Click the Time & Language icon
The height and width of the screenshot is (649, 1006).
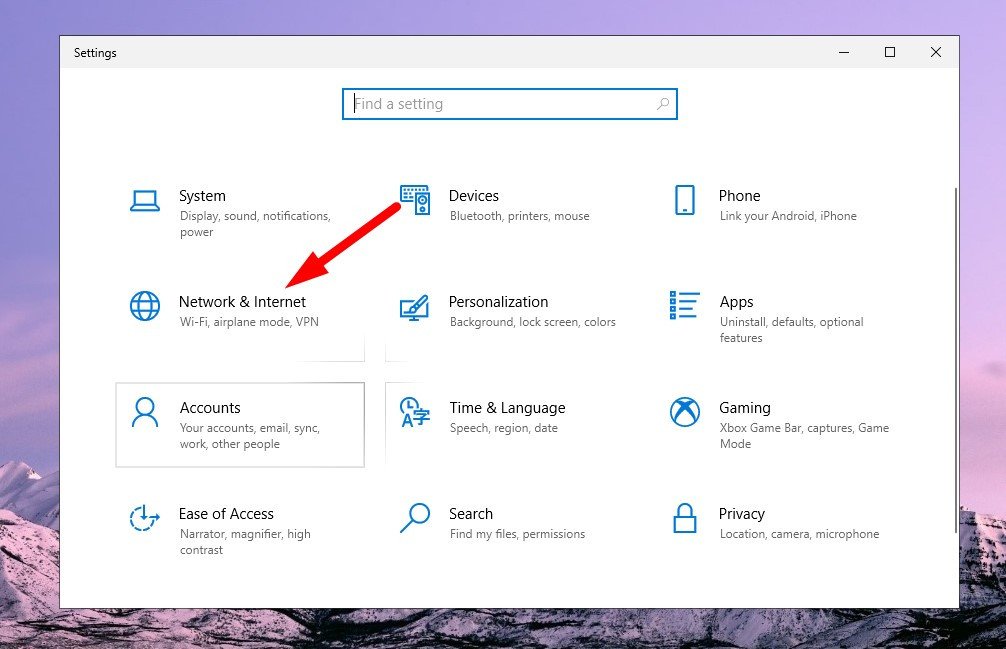[415, 412]
